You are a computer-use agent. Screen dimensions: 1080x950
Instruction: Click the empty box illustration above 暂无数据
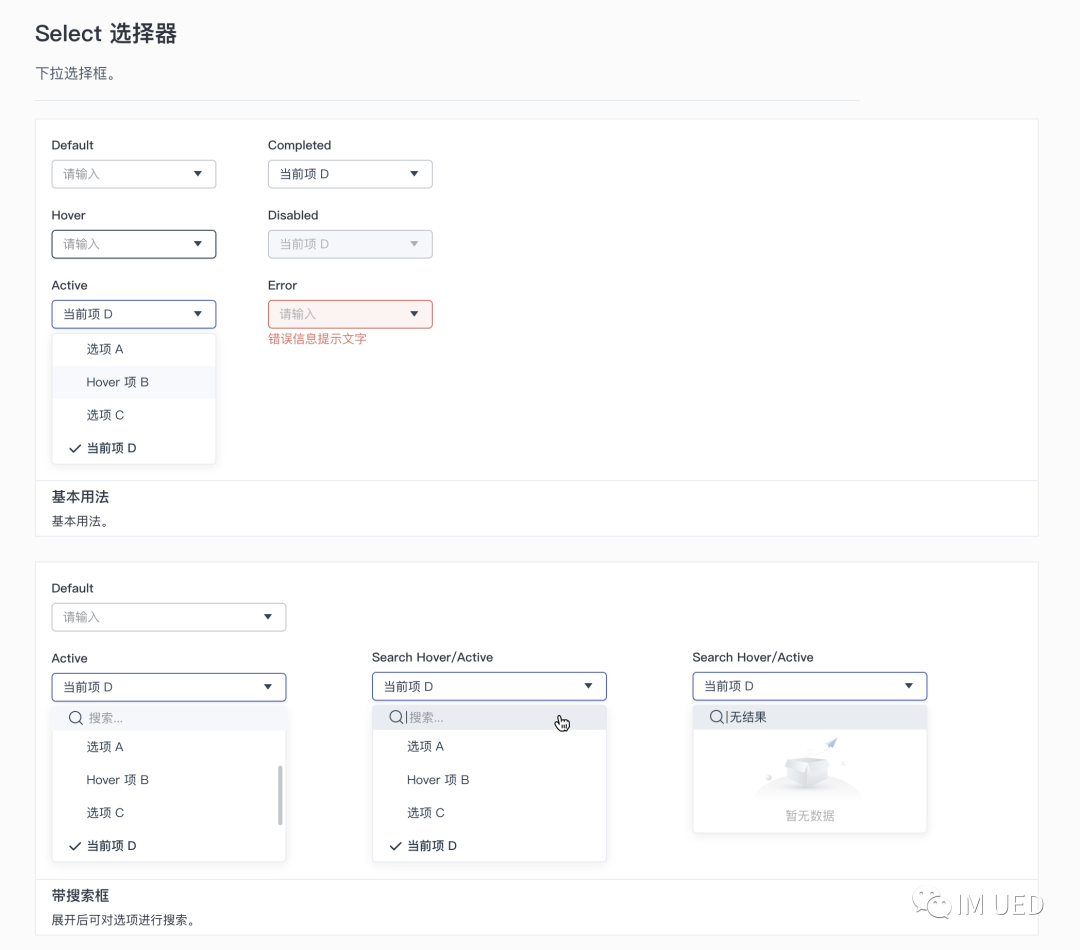809,769
